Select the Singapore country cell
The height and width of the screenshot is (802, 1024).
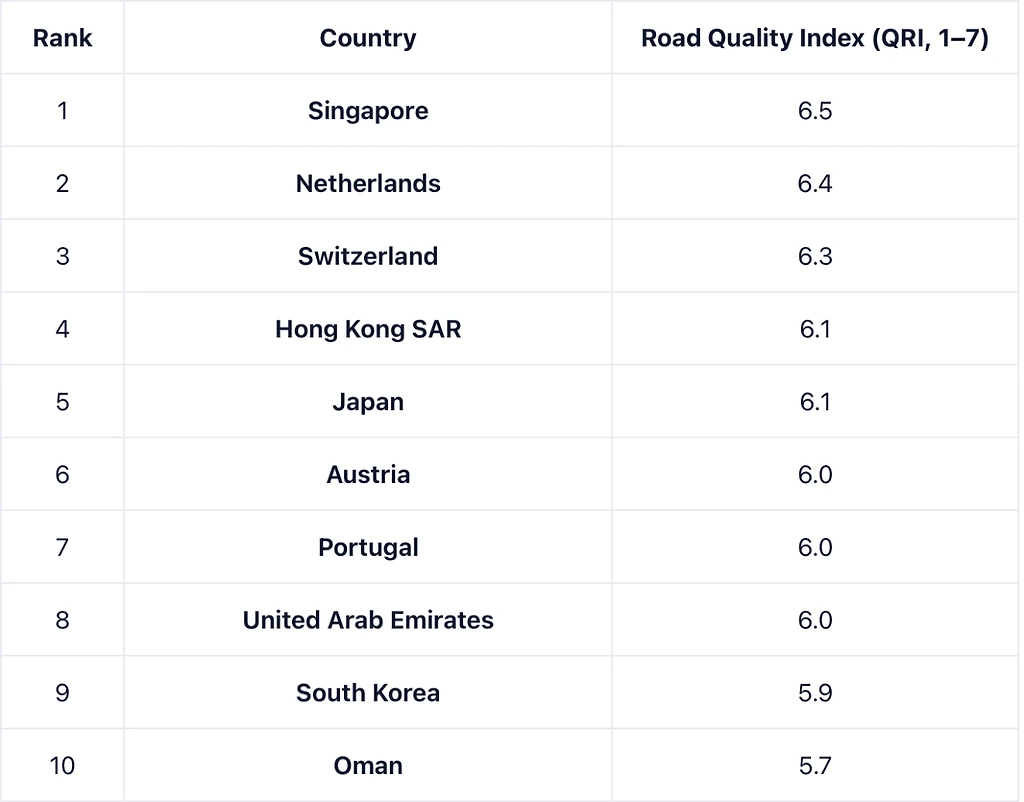368,110
